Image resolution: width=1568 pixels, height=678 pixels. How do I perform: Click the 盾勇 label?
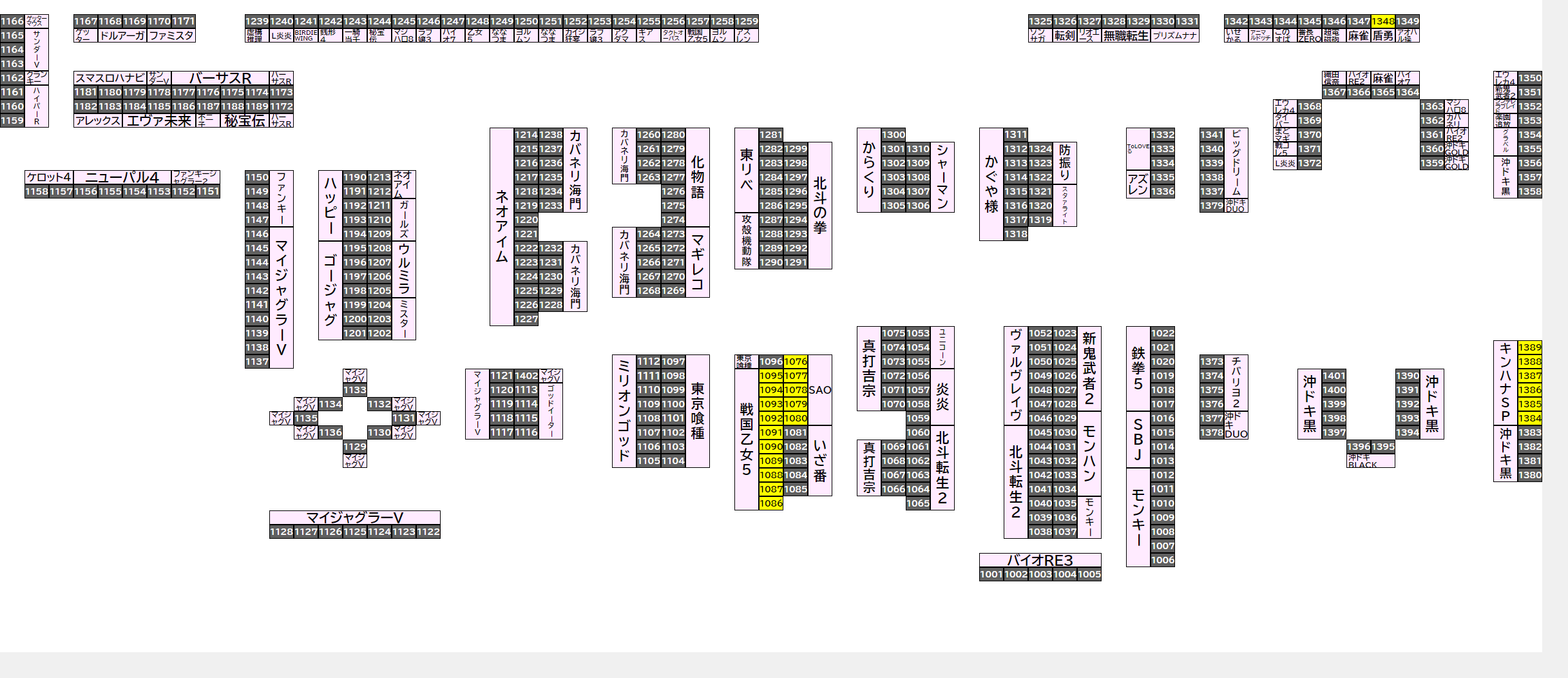1383,35
